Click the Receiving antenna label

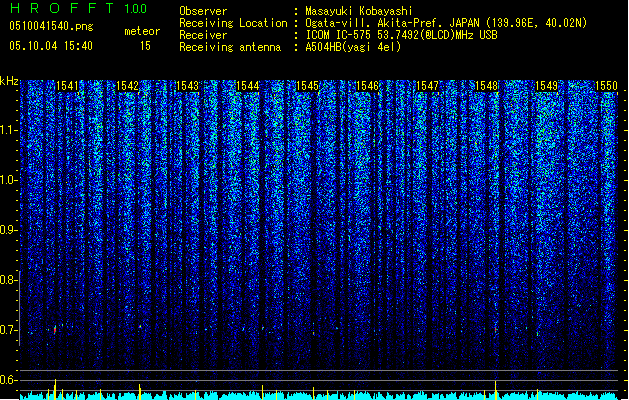coord(230,47)
